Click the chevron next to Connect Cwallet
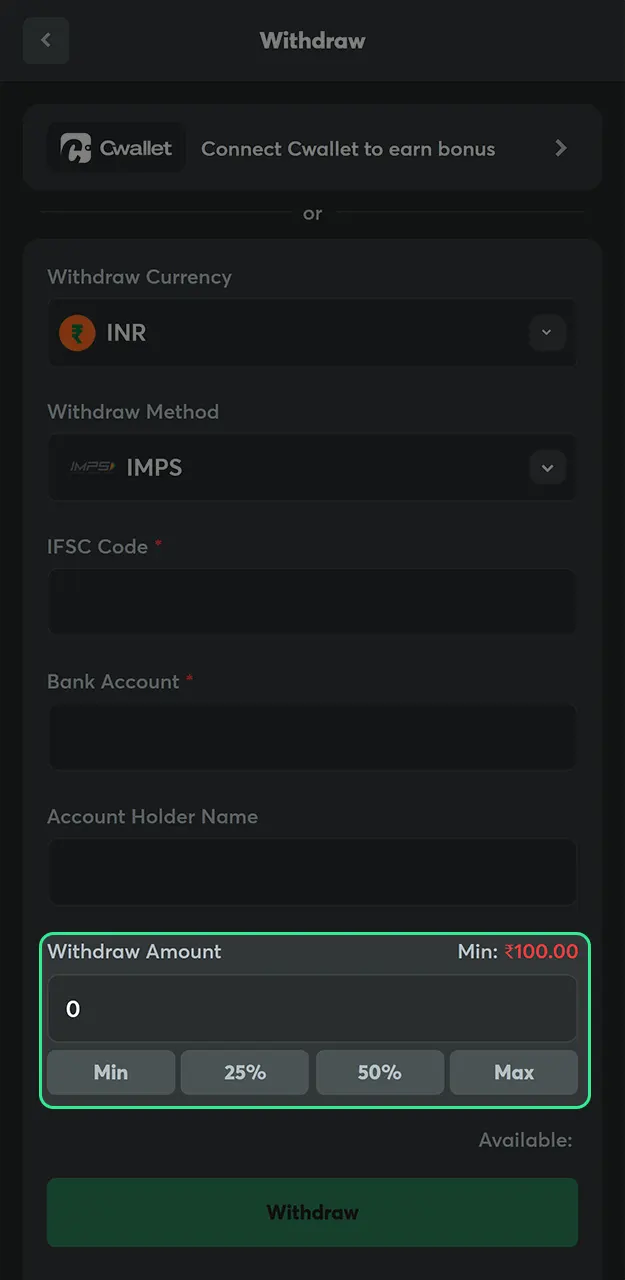 561,147
